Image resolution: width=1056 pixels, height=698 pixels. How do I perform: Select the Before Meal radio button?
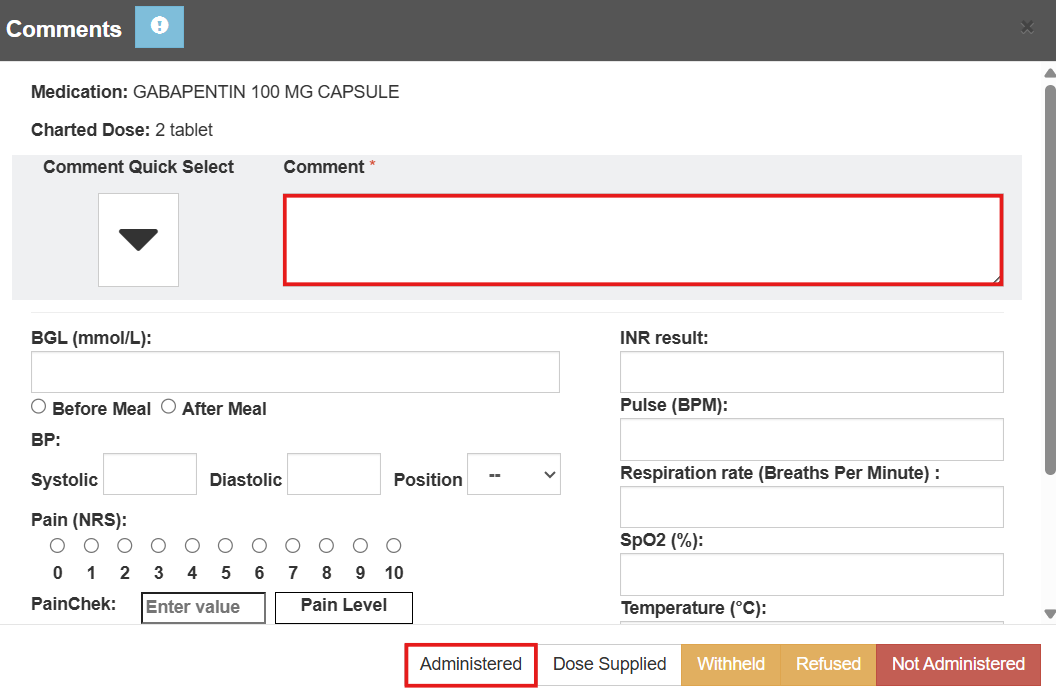pyautogui.click(x=39, y=407)
